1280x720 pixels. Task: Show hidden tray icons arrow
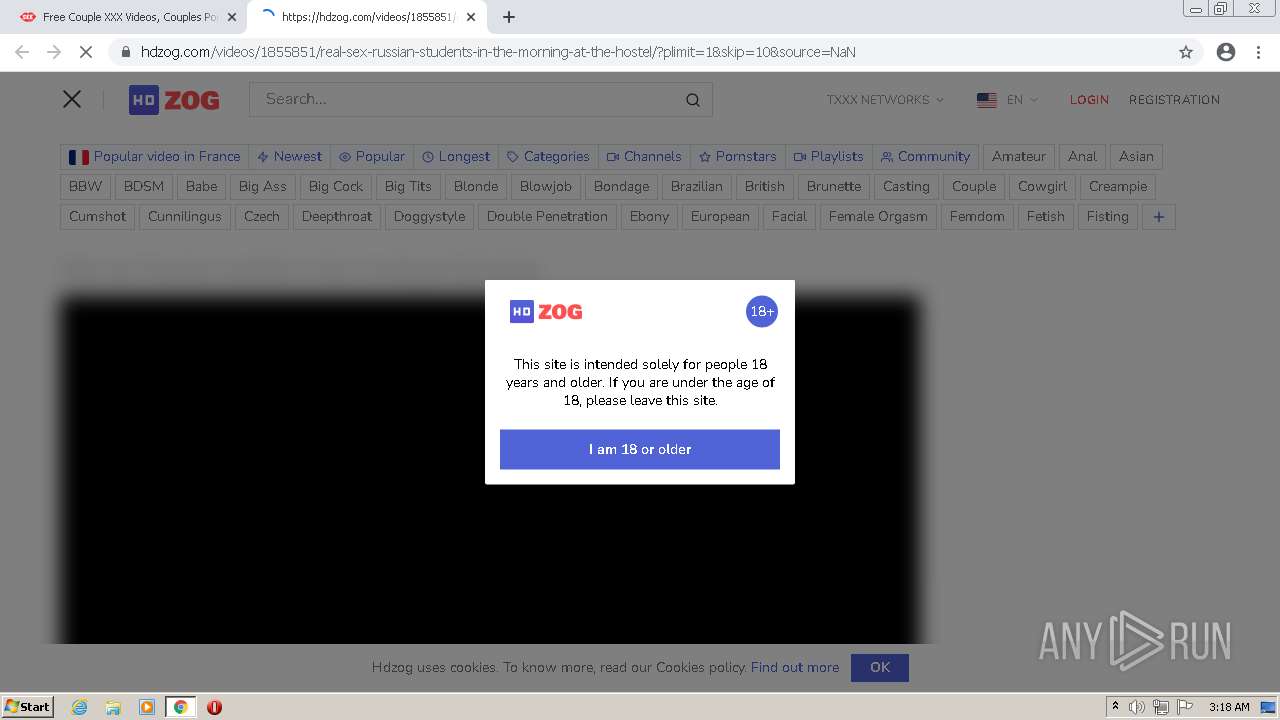[x=1115, y=707]
